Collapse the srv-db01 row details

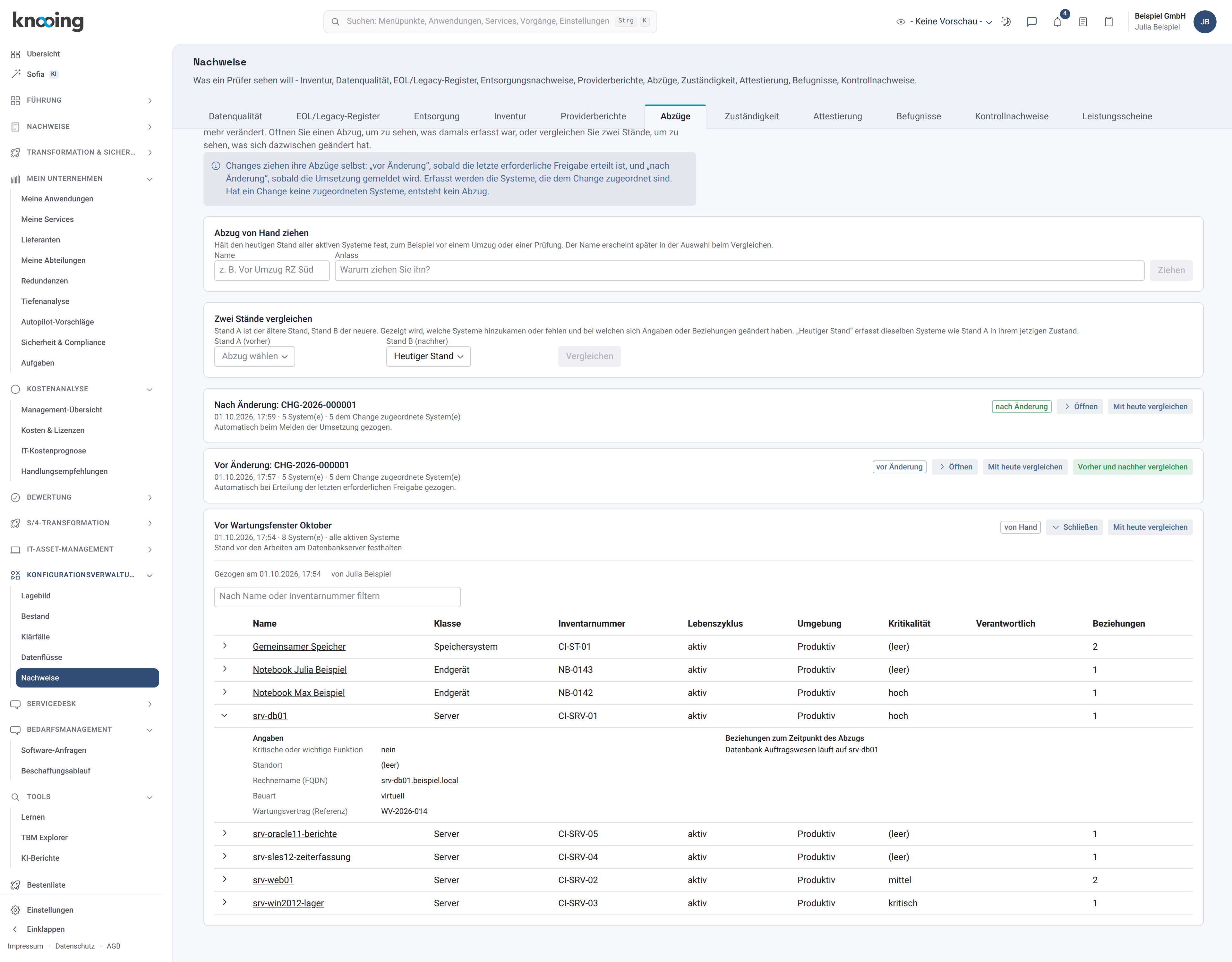pos(225,715)
